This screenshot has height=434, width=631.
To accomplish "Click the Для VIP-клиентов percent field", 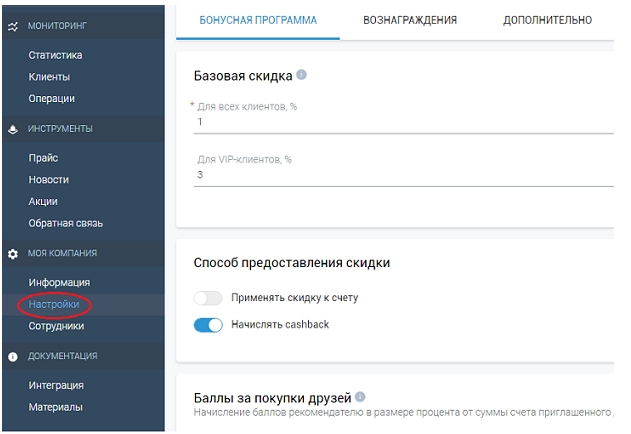I will (x=400, y=175).
